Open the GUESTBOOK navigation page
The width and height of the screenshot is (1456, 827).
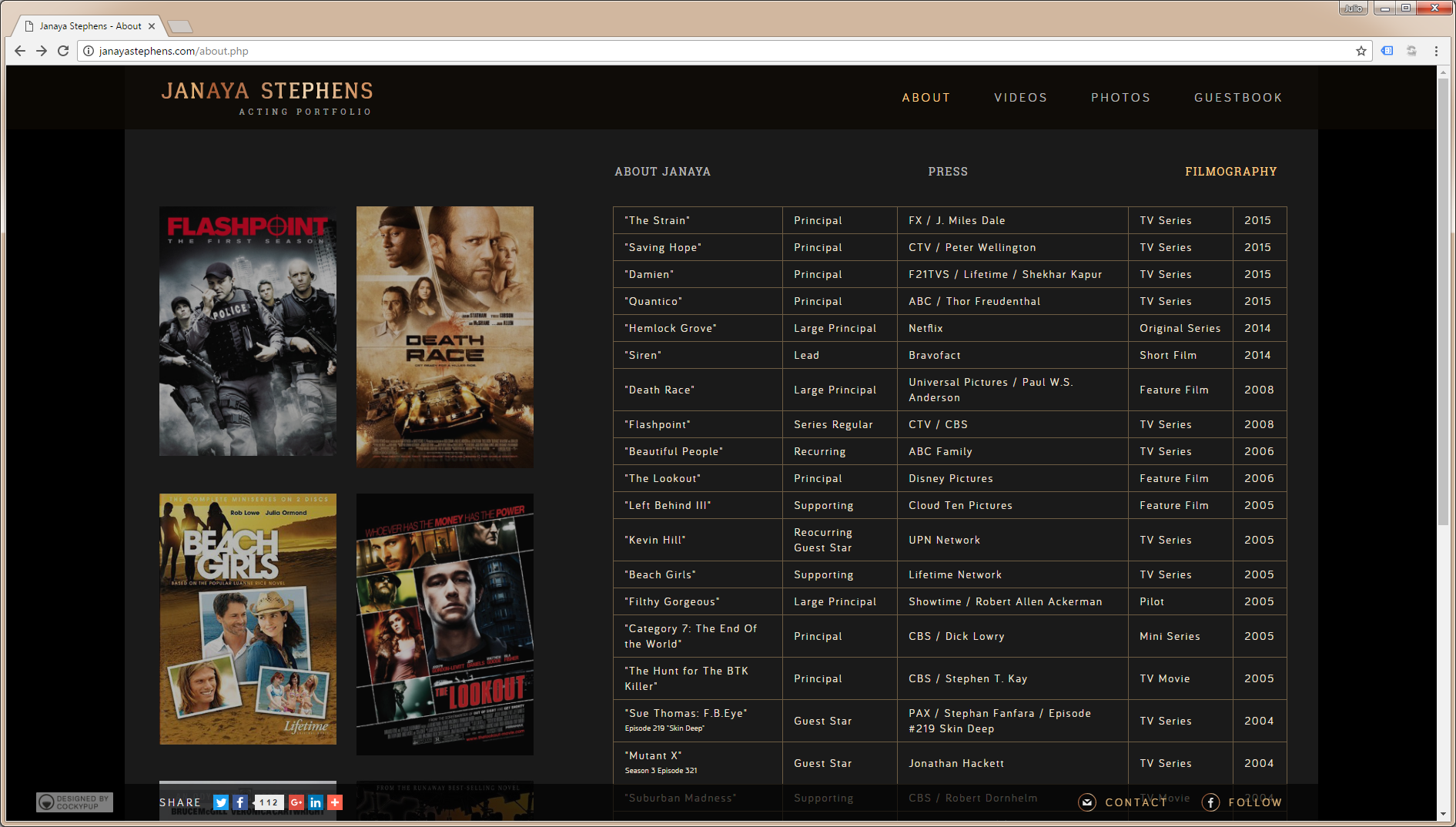pyautogui.click(x=1239, y=98)
